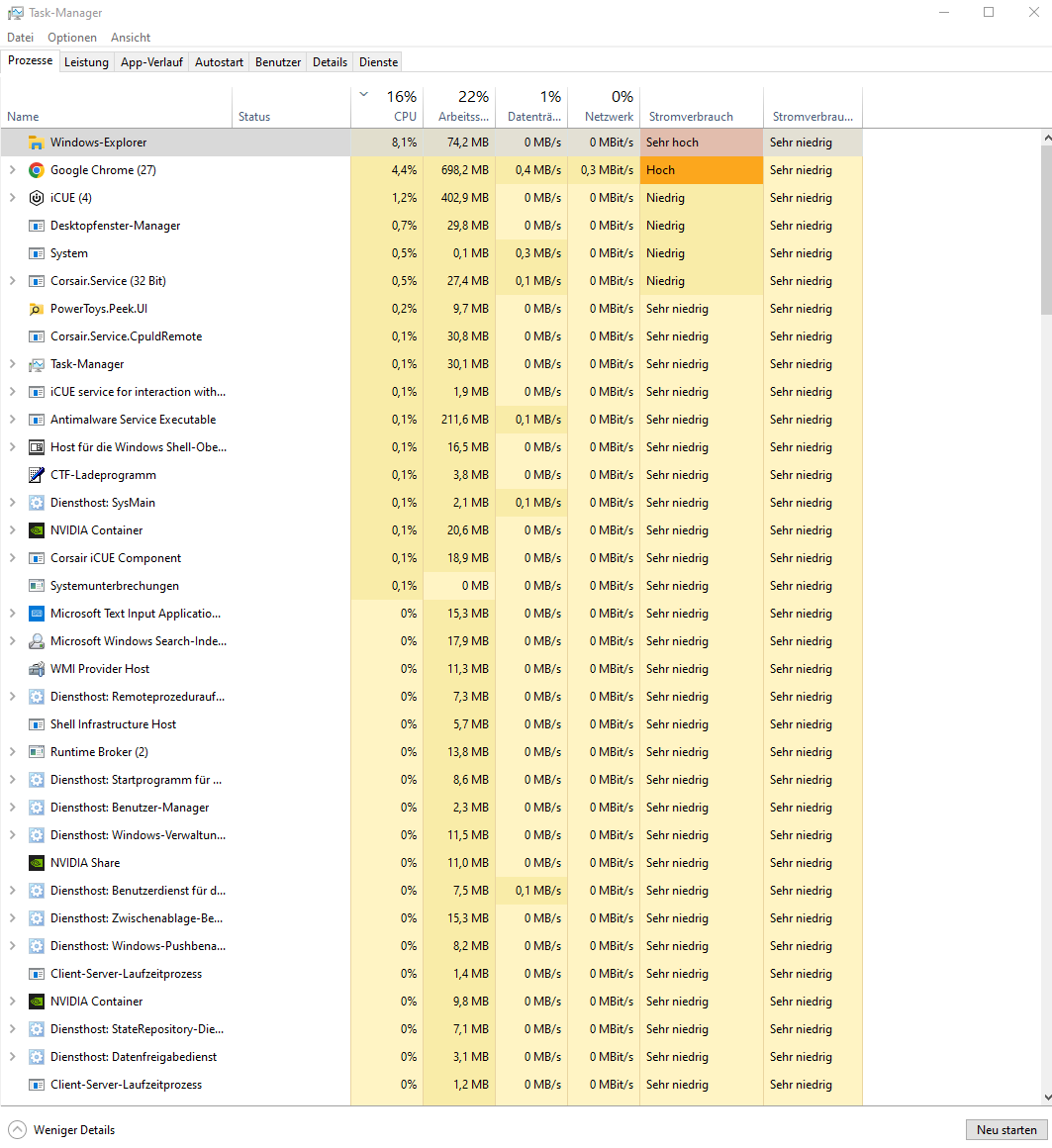Click the scrollbar up arrow
This screenshot has height=1148, width=1052.
(x=1046, y=137)
